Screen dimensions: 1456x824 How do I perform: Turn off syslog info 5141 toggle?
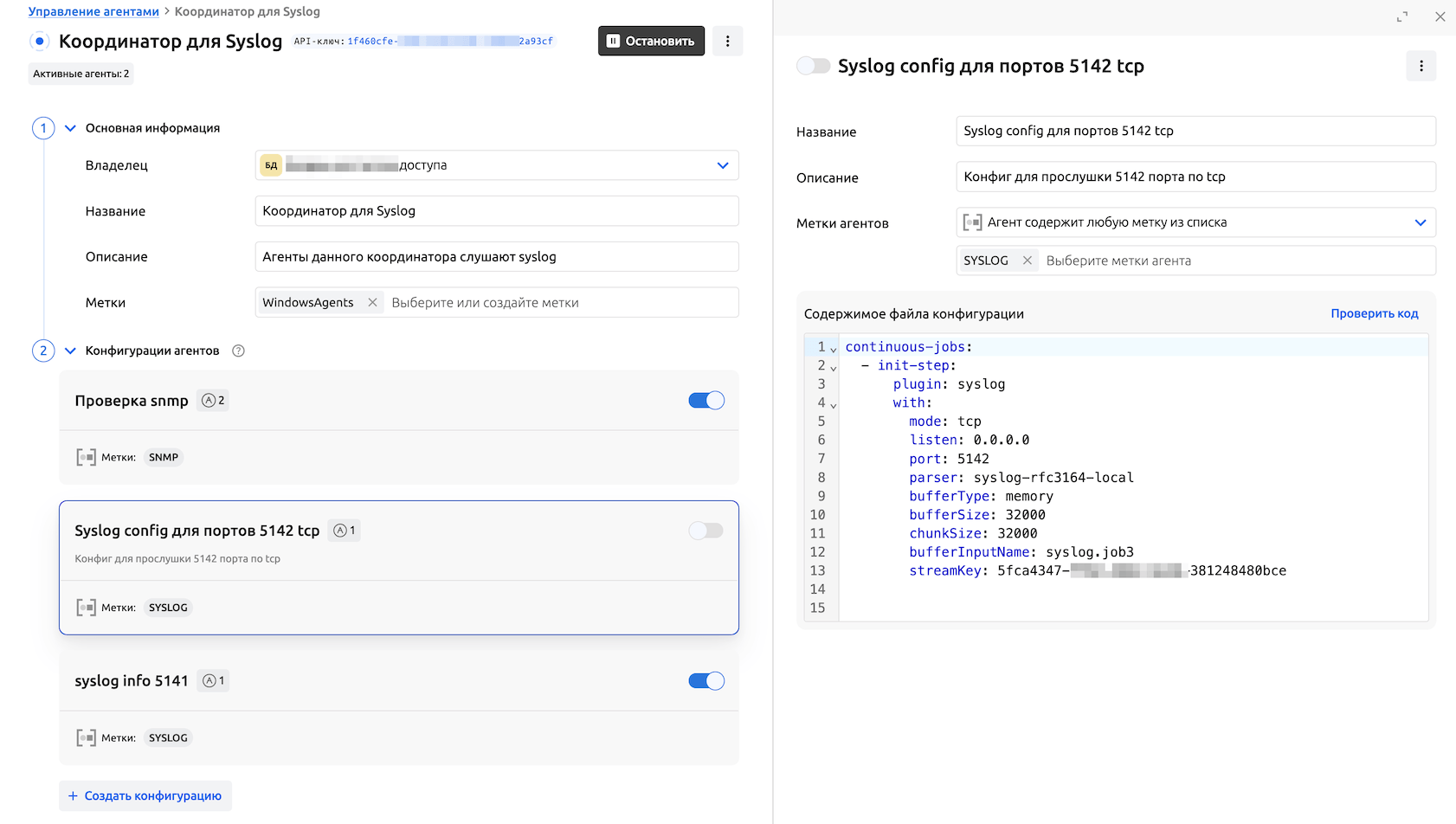[705, 681]
